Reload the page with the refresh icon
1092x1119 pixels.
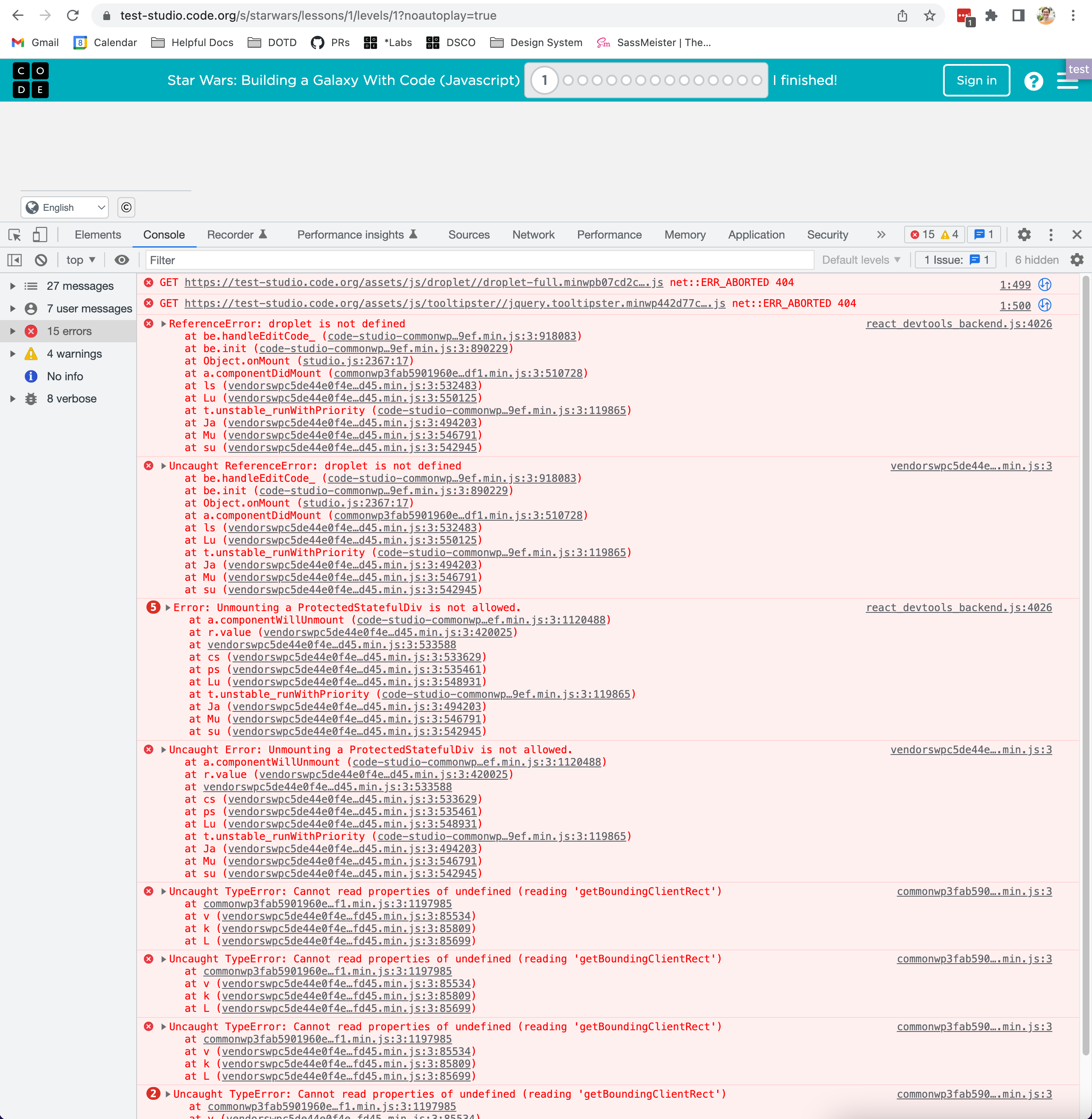point(73,15)
